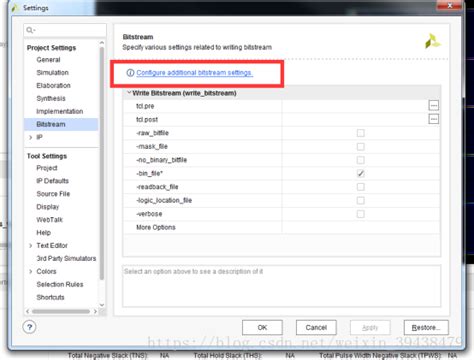Screen dimensions: 474x360
Task: Open browse button for tcl.pre
Action: pos(433,106)
